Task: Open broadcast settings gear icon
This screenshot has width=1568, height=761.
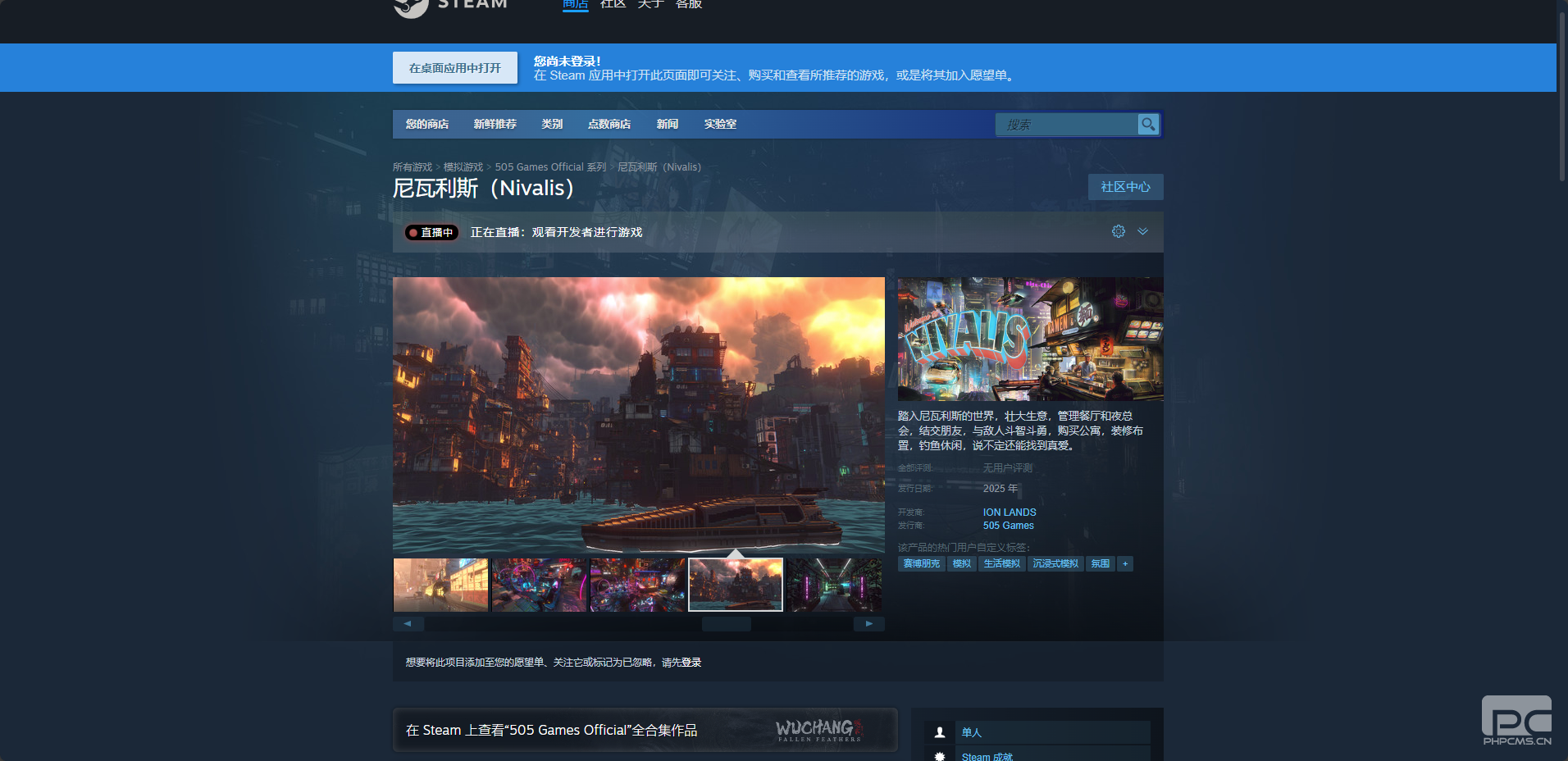Action: tap(1119, 231)
